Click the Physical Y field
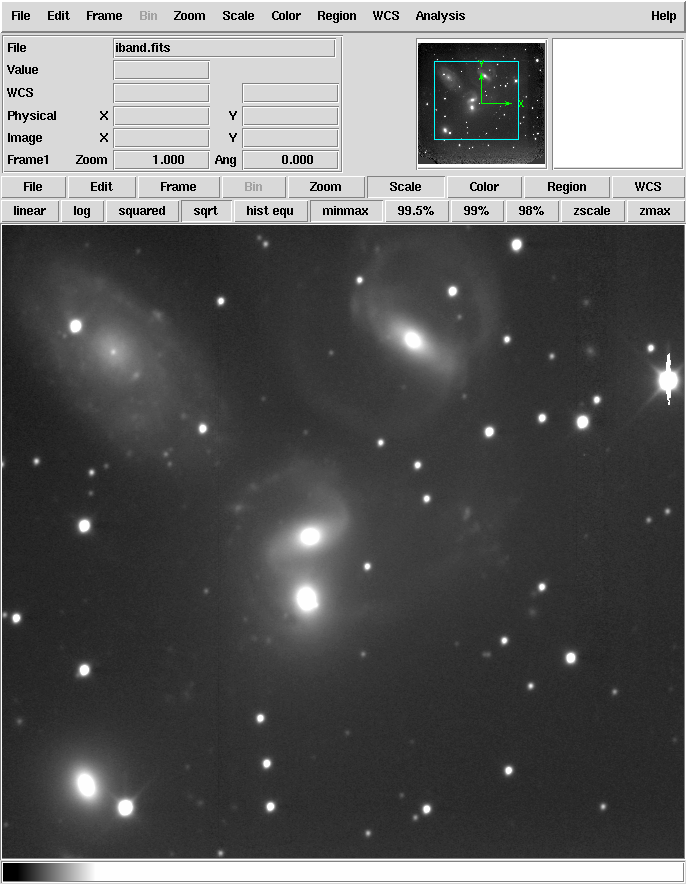This screenshot has height=884, width=686. [290, 116]
